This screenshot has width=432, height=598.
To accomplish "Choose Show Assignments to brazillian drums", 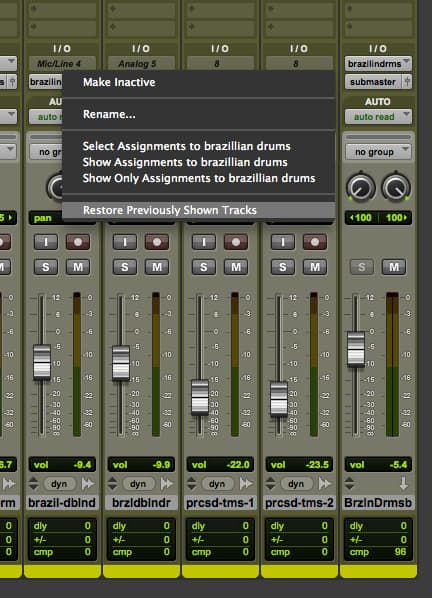I will coord(185,162).
